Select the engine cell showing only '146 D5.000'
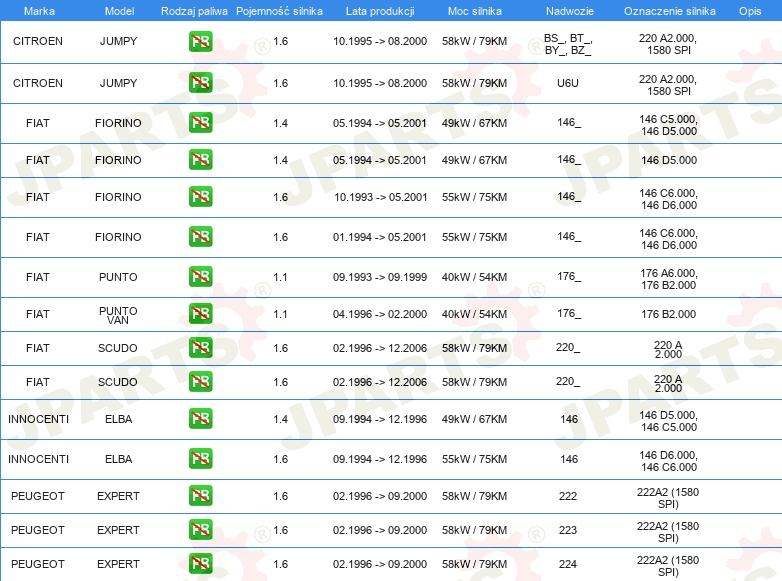The width and height of the screenshot is (782, 581). pos(669,160)
